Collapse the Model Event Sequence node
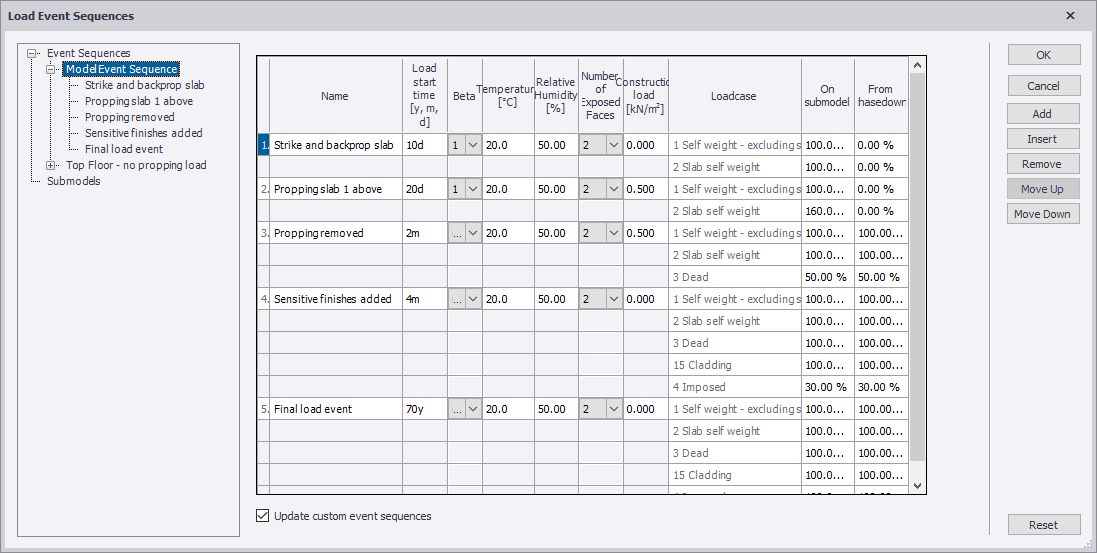 50,69
